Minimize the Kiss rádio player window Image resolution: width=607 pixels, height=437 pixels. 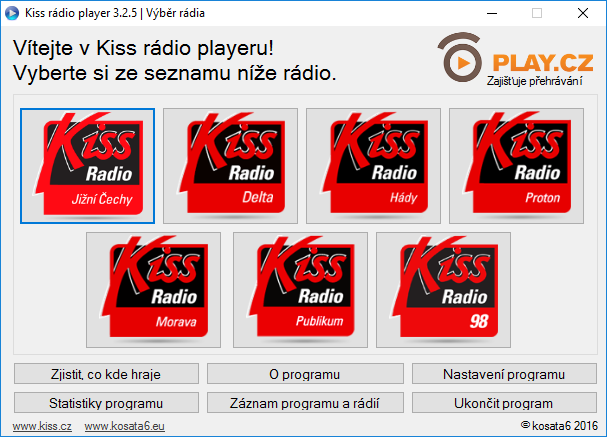[492, 13]
